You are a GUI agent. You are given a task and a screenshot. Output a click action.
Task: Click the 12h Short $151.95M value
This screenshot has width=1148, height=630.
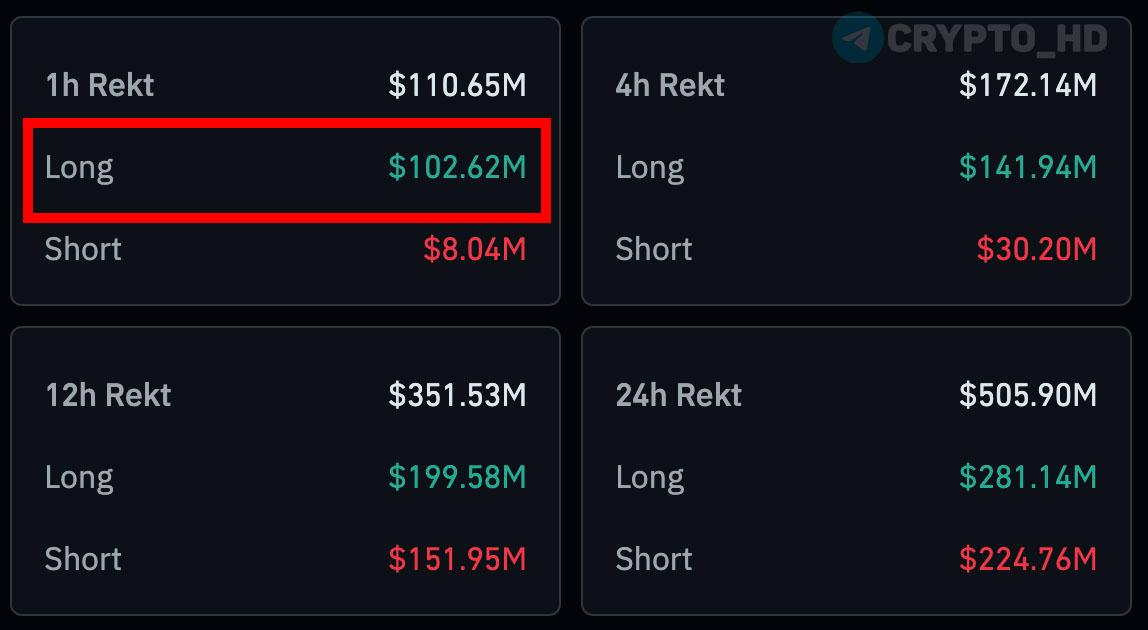(x=457, y=559)
